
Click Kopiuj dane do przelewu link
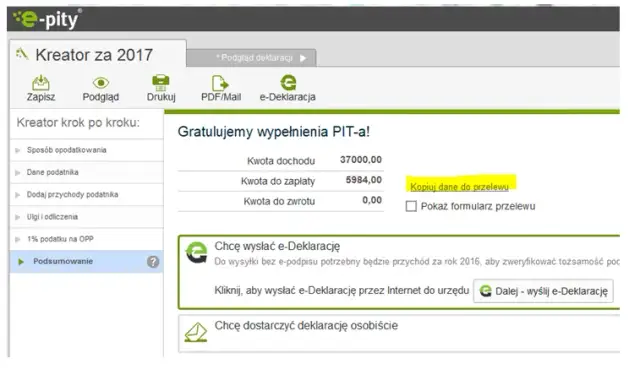tap(459, 187)
